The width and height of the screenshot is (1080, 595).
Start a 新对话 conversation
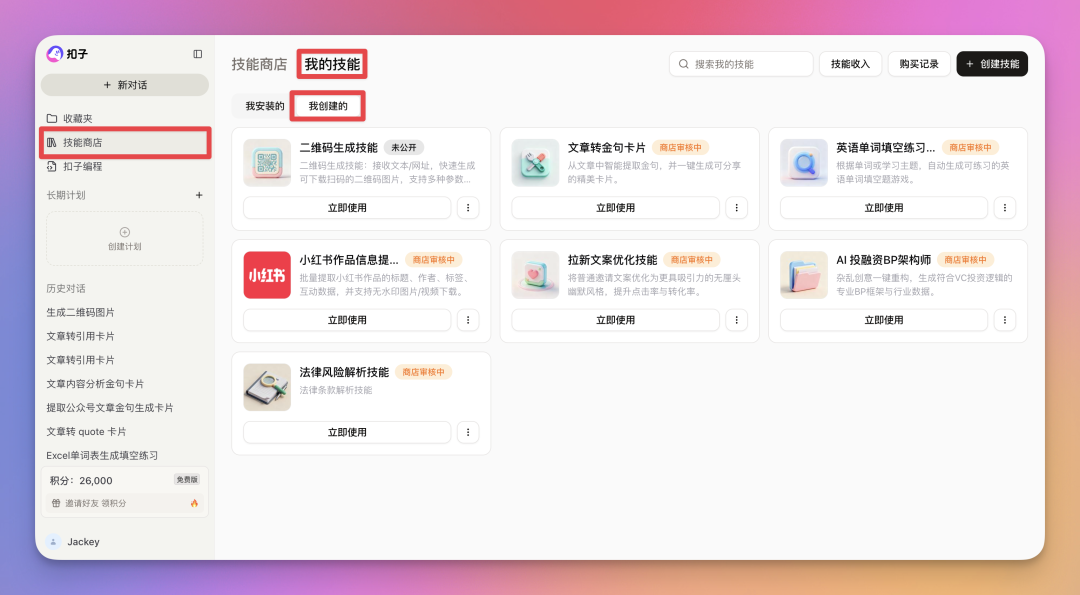click(125, 85)
